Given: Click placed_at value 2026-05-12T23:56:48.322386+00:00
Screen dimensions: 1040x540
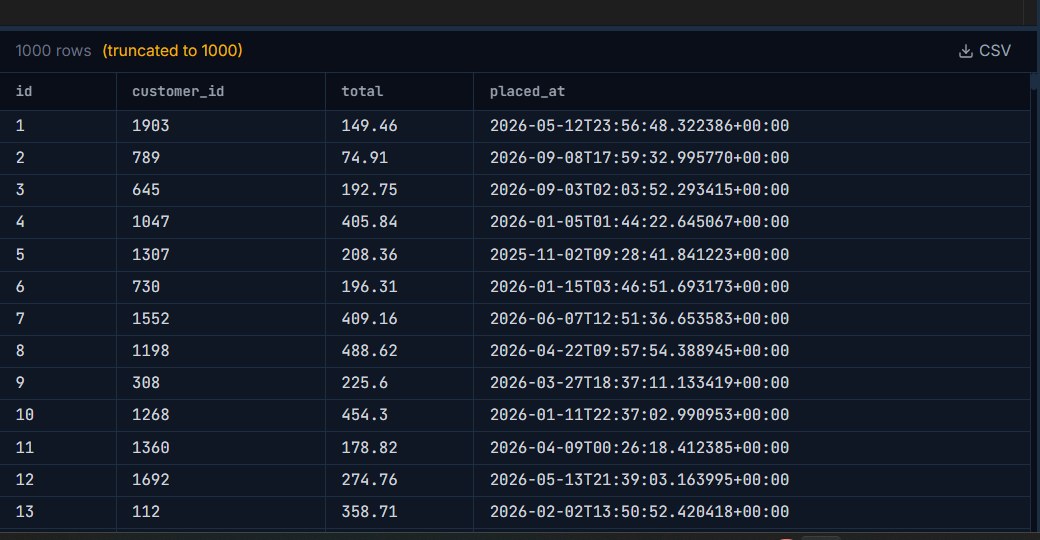Looking at the screenshot, I should 639,125.
